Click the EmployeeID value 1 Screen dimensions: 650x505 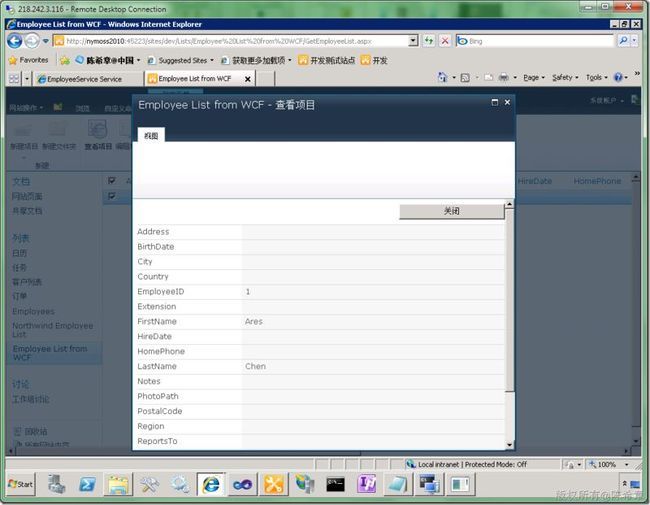pos(247,292)
